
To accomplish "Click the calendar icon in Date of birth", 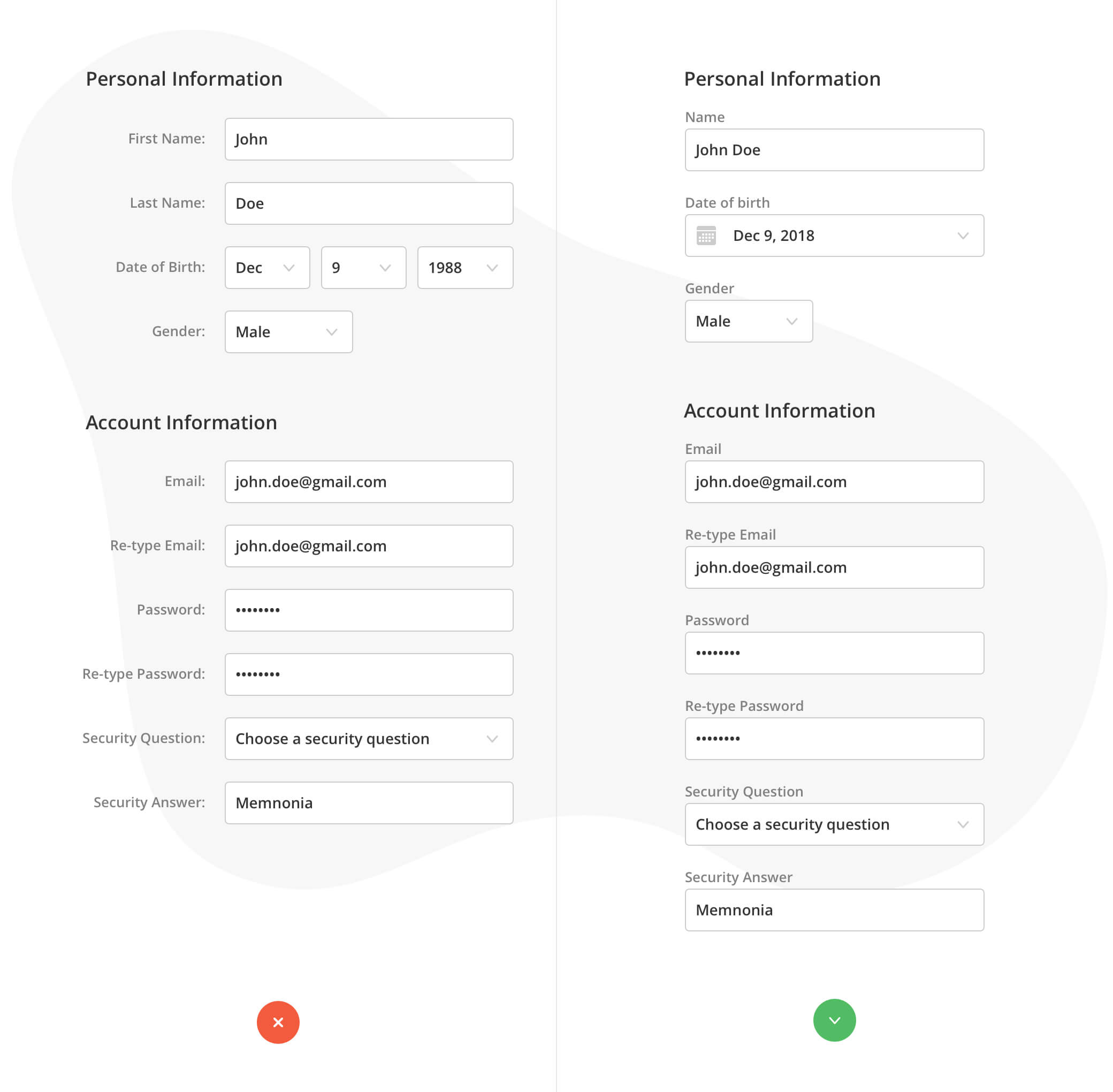I will [x=706, y=236].
